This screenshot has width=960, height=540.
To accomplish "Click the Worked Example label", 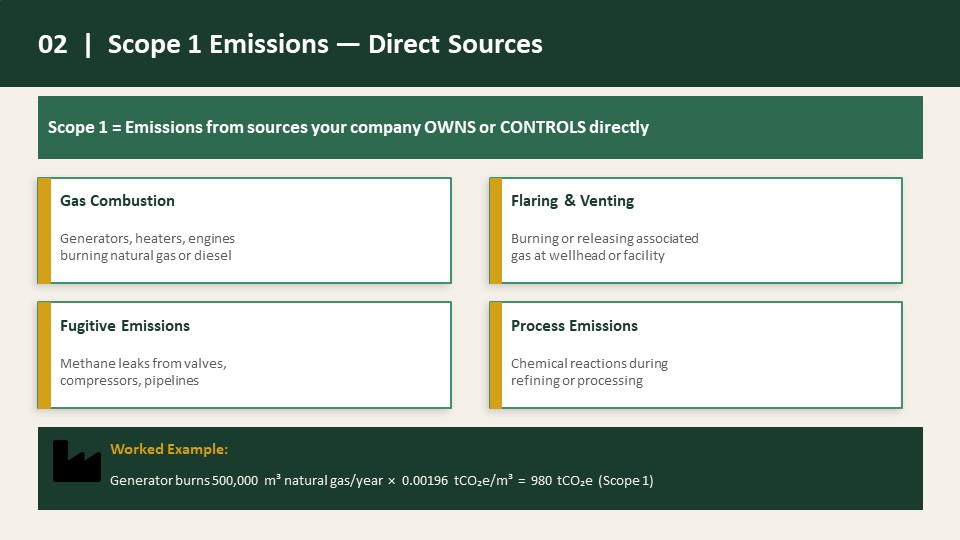I will click(x=169, y=449).
